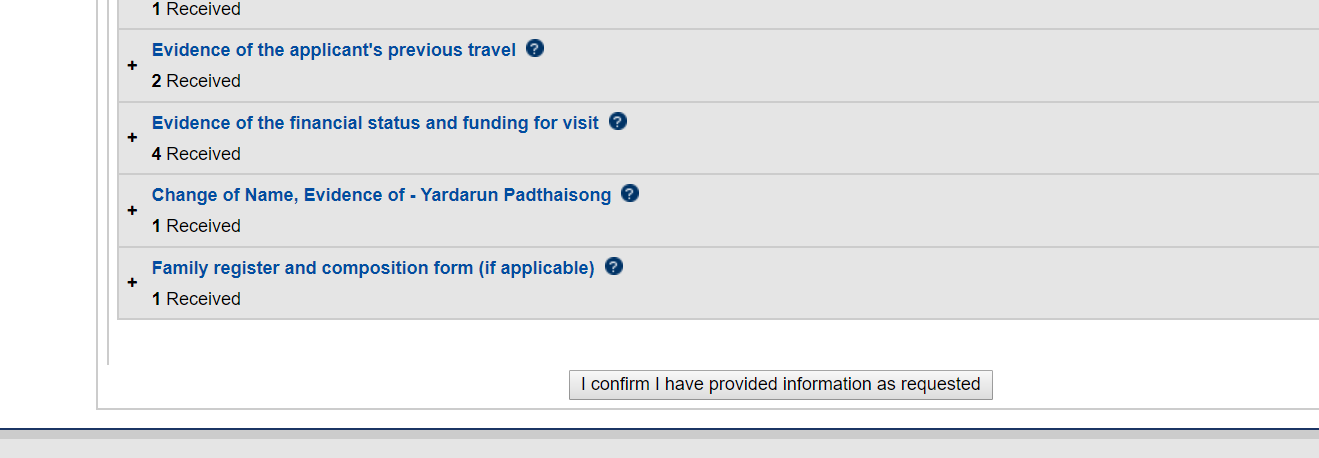Expand the financial status and funding section
The height and width of the screenshot is (458, 1319).
132,138
